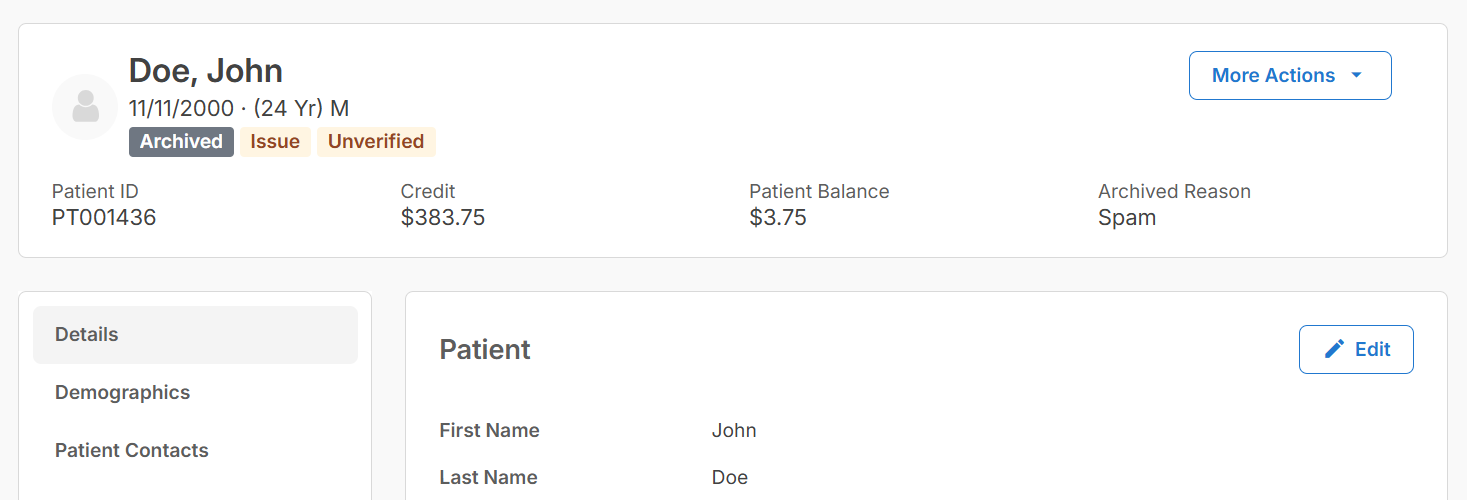Click the patient avatar placeholder icon

(x=85, y=106)
